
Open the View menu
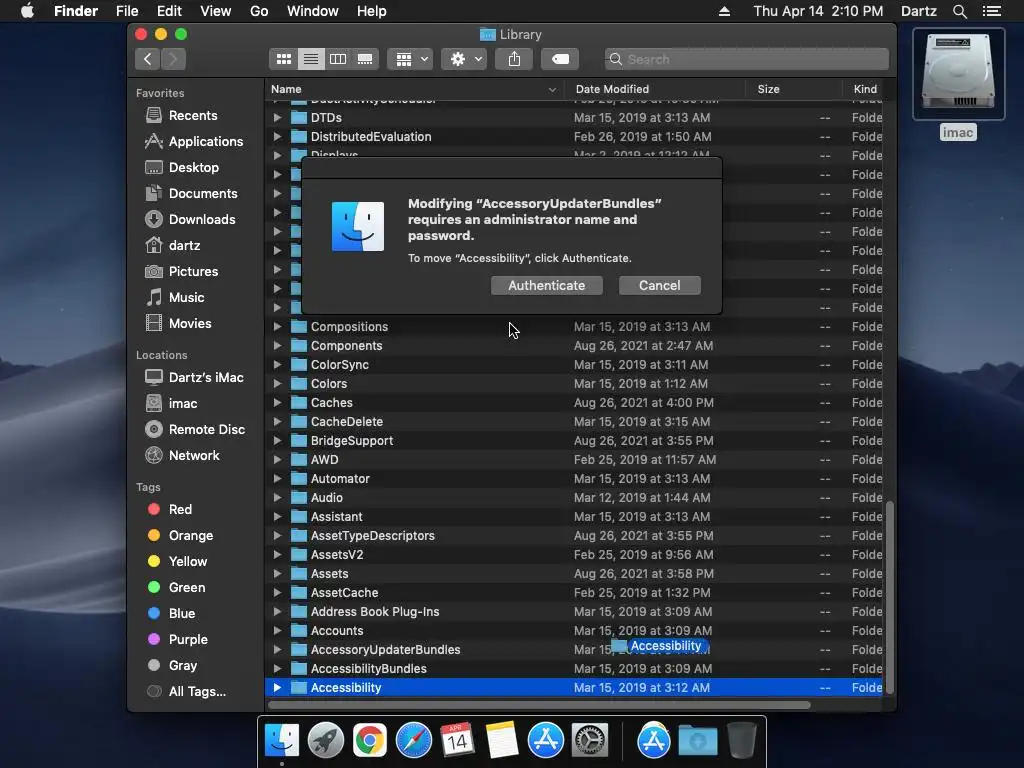click(216, 11)
